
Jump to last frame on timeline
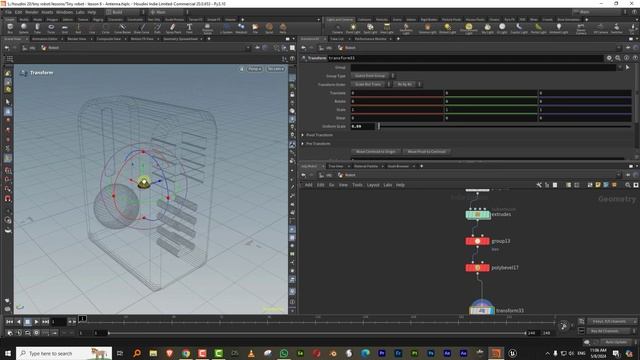click(45, 322)
